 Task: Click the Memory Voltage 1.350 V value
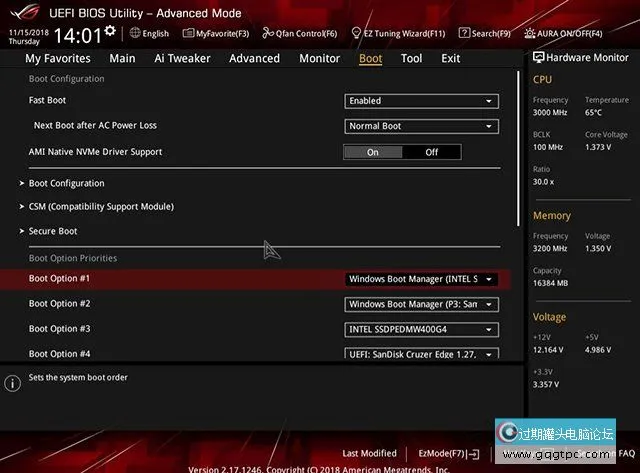pos(598,249)
